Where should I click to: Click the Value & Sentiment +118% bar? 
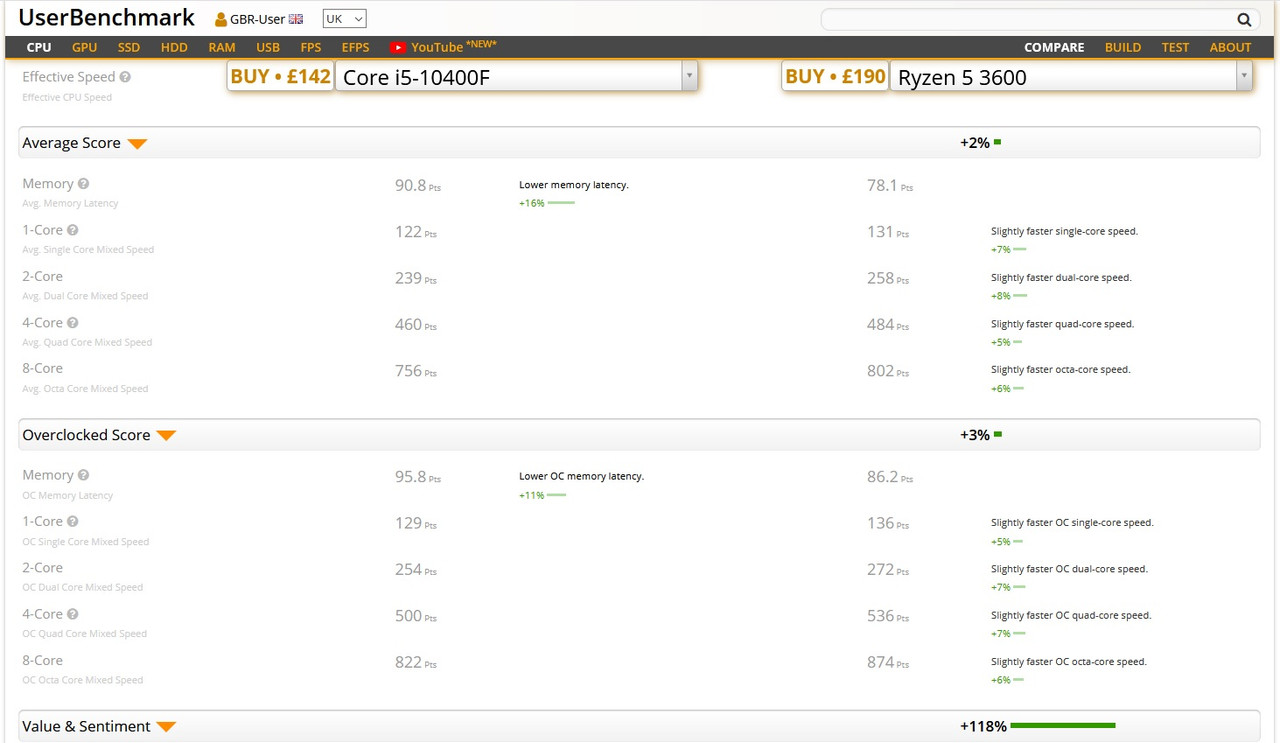[x=1061, y=726]
